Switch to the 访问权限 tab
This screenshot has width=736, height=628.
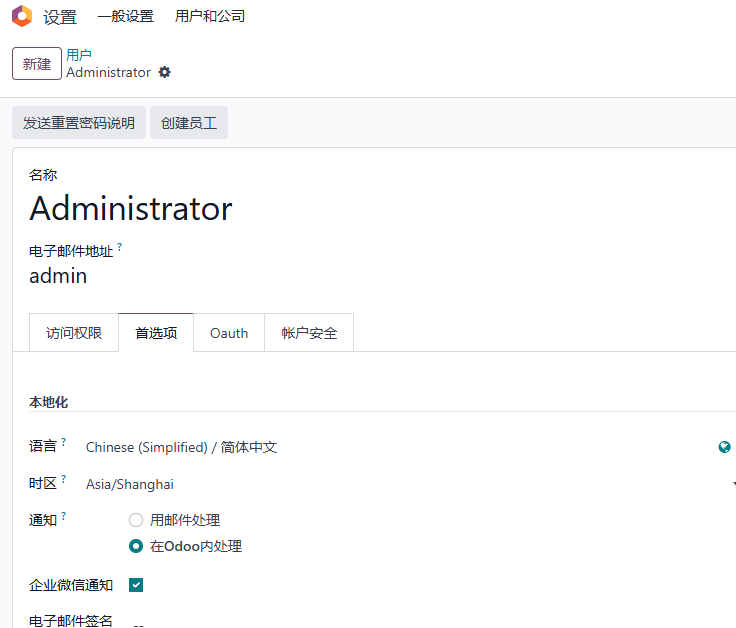point(74,333)
